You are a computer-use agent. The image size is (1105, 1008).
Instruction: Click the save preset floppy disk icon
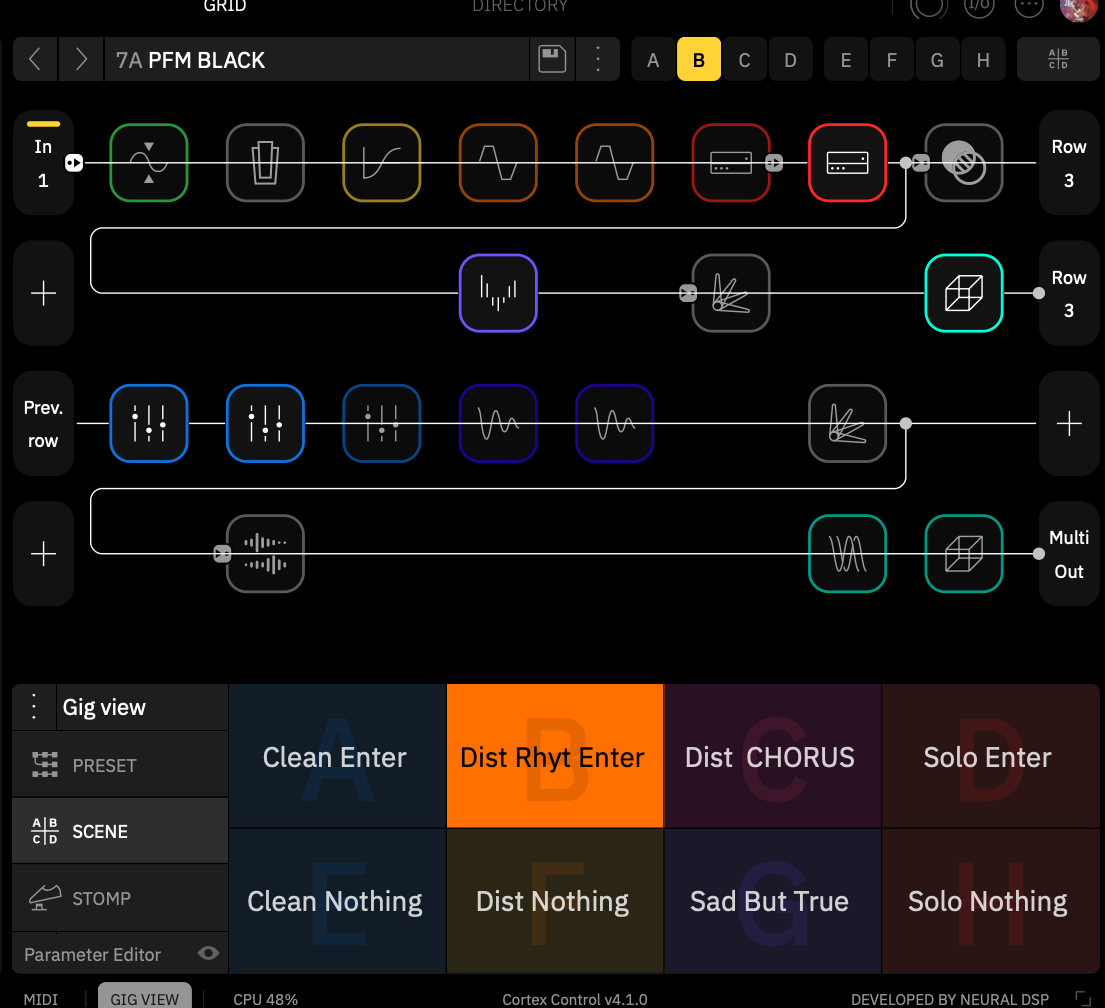(552, 59)
